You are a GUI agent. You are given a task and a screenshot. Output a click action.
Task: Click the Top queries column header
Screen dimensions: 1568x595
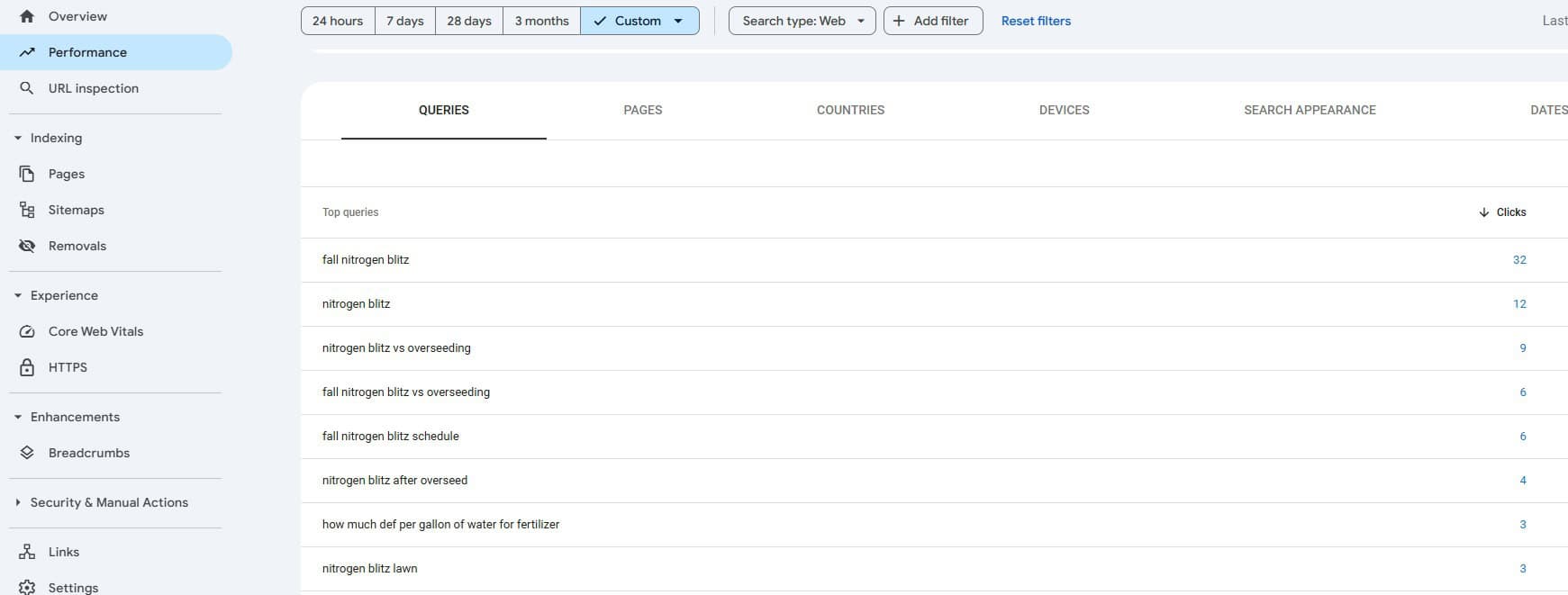pyautogui.click(x=350, y=212)
